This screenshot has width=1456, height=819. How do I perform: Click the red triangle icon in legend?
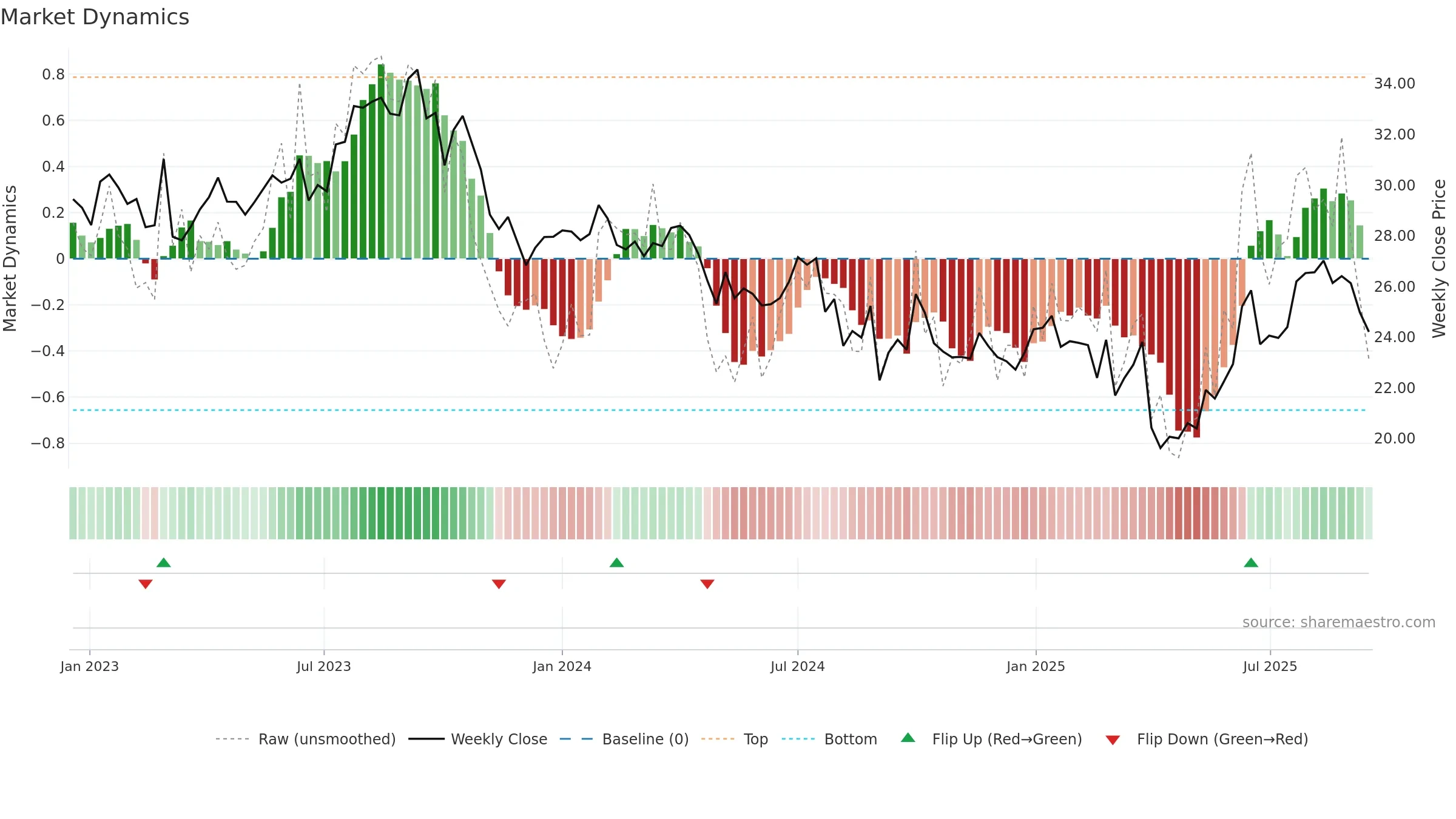pyautogui.click(x=1113, y=740)
